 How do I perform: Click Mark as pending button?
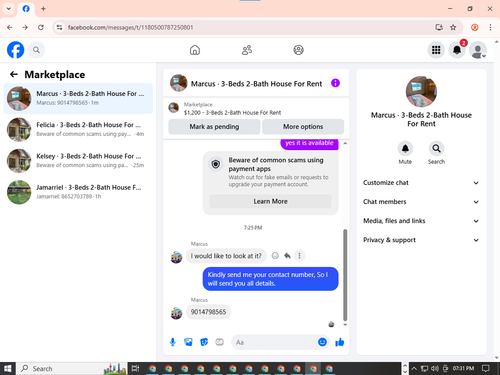click(214, 127)
